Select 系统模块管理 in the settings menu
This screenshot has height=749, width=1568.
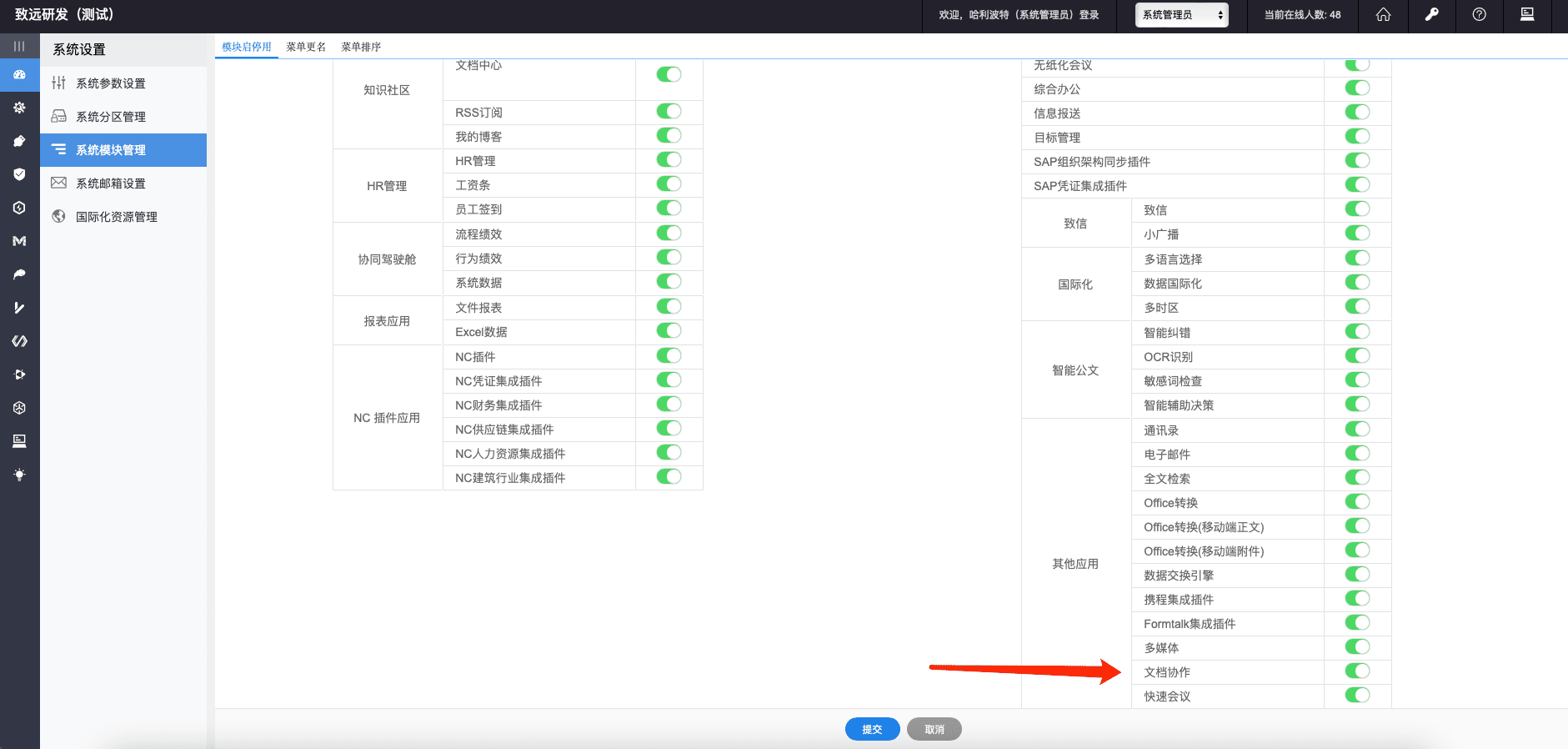[123, 150]
